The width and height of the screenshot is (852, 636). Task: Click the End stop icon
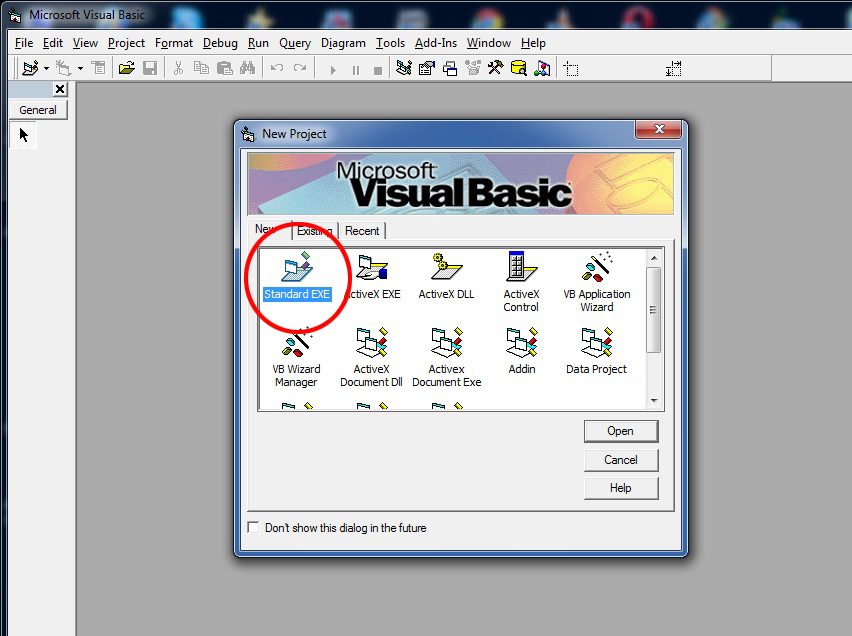click(378, 70)
